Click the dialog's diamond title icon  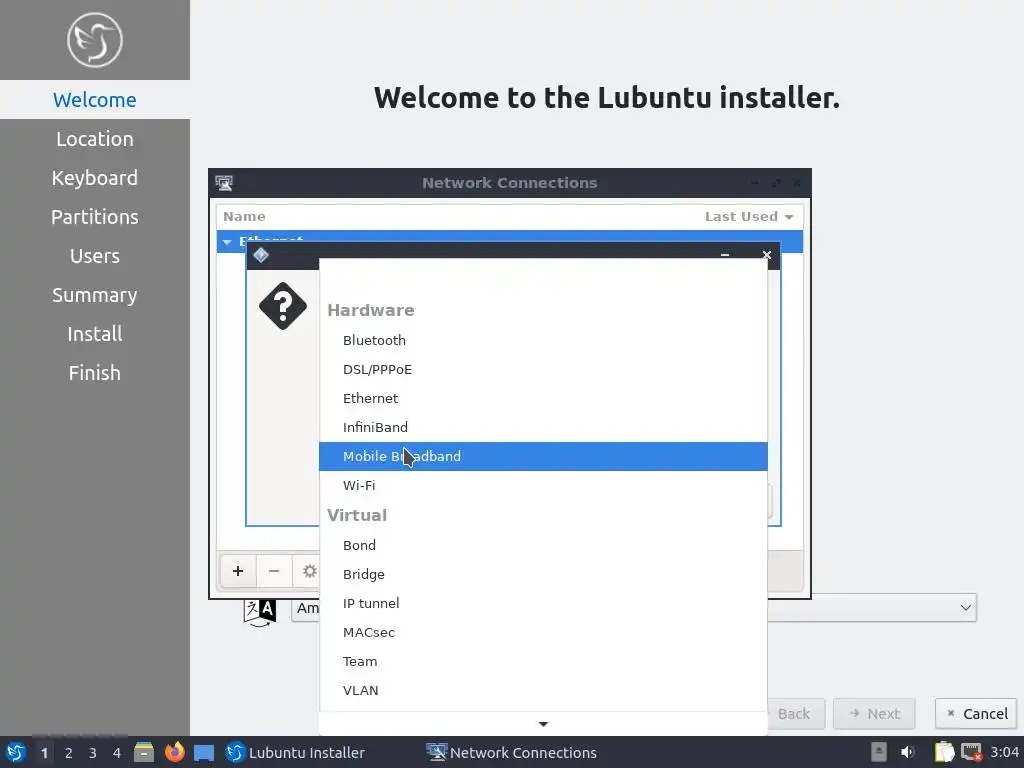pos(261,255)
